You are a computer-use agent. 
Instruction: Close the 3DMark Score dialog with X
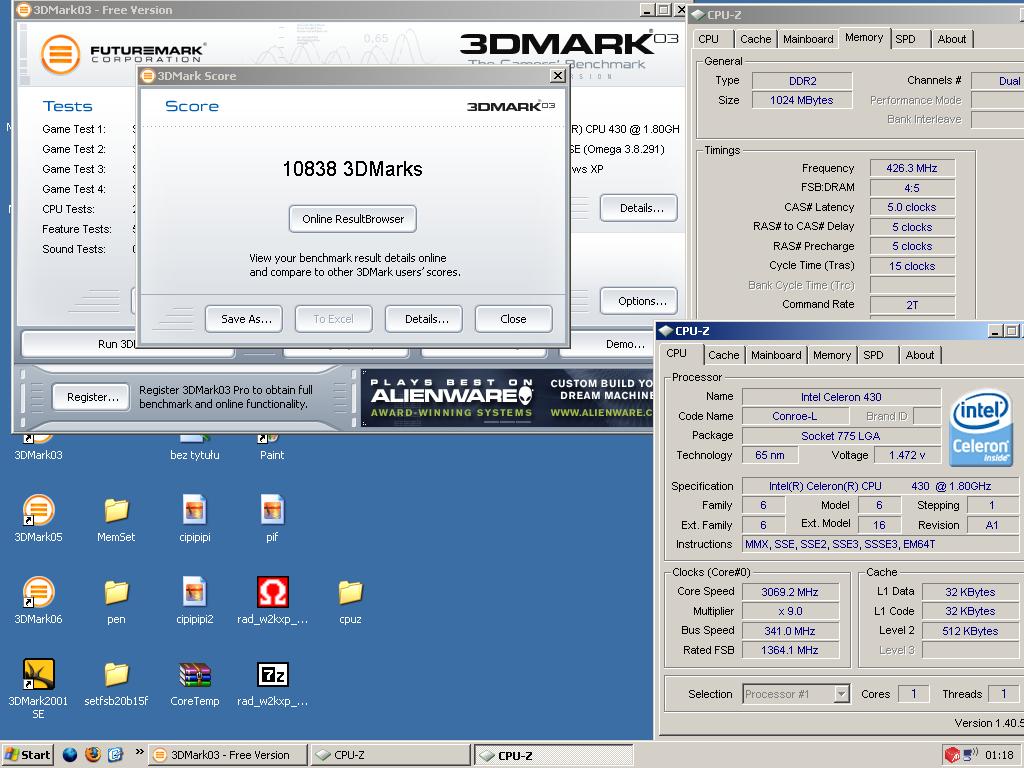(557, 76)
